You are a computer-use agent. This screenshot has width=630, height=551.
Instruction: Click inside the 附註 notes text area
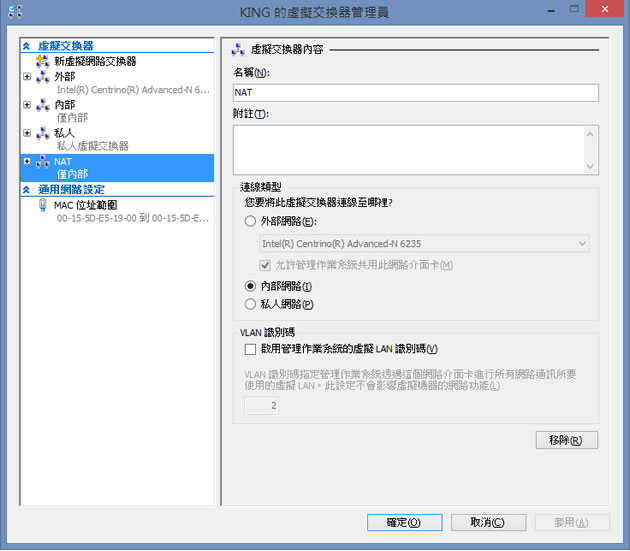point(408,150)
